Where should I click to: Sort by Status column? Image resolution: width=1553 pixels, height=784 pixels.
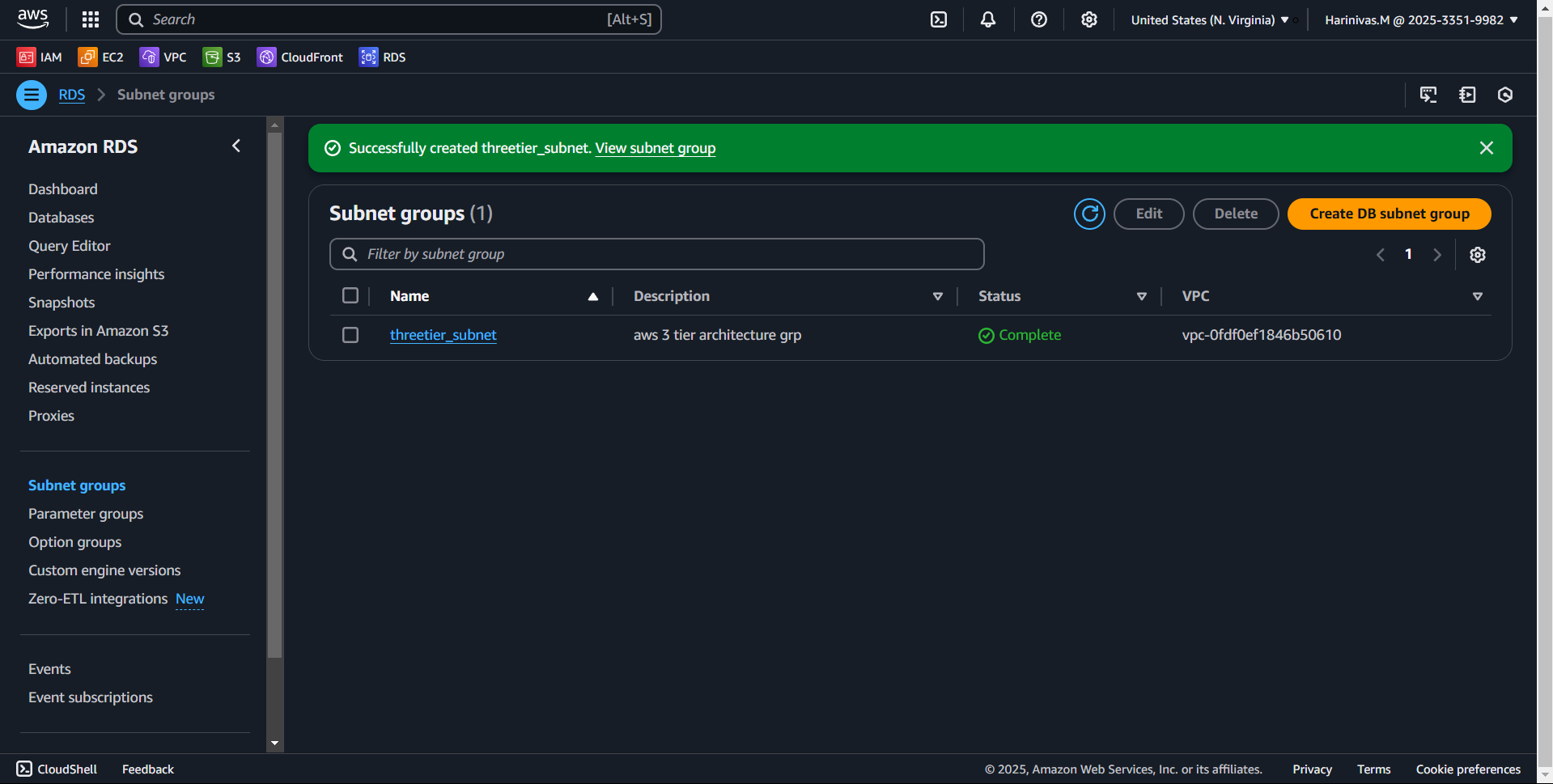(x=1142, y=296)
